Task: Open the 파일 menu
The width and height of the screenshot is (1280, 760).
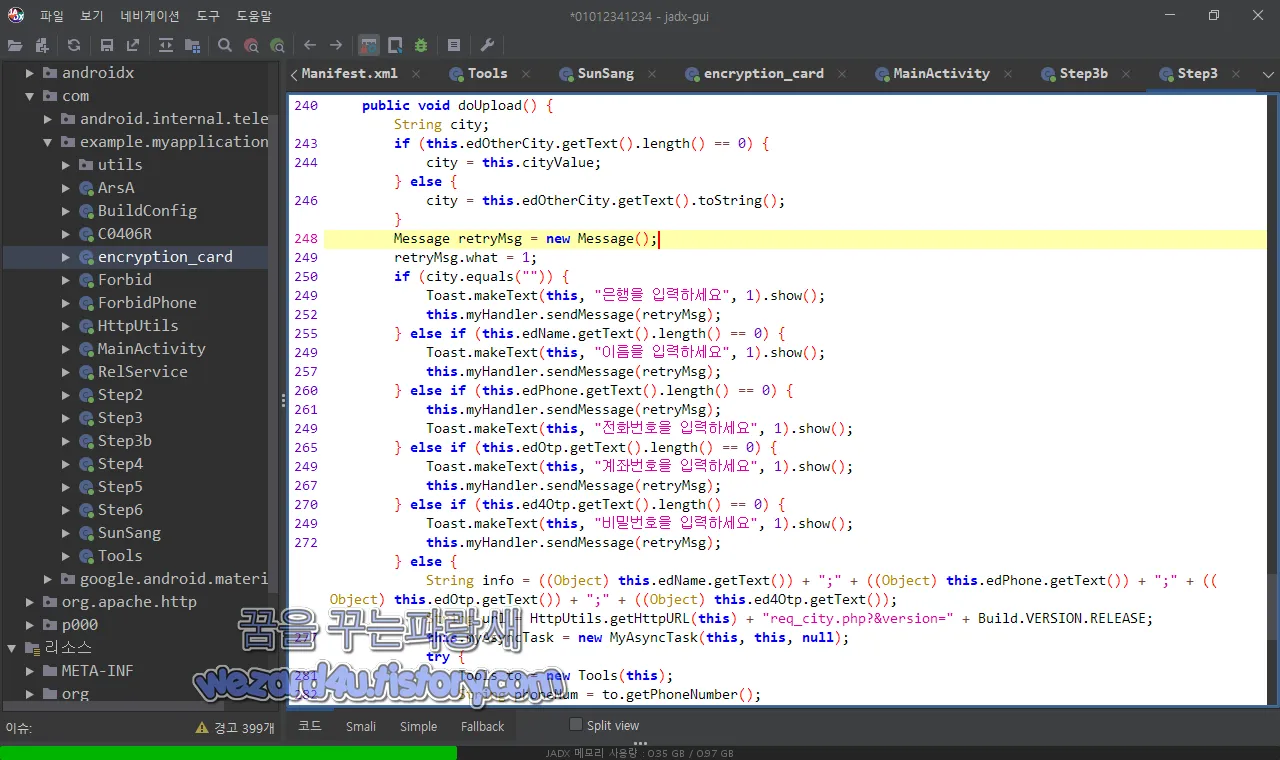Action: (x=52, y=16)
